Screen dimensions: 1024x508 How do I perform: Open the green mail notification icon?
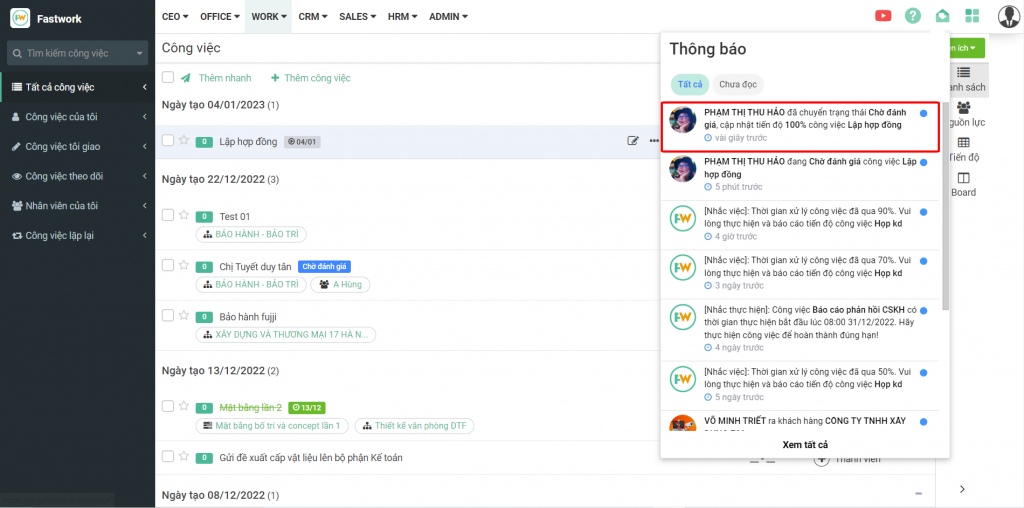942,16
